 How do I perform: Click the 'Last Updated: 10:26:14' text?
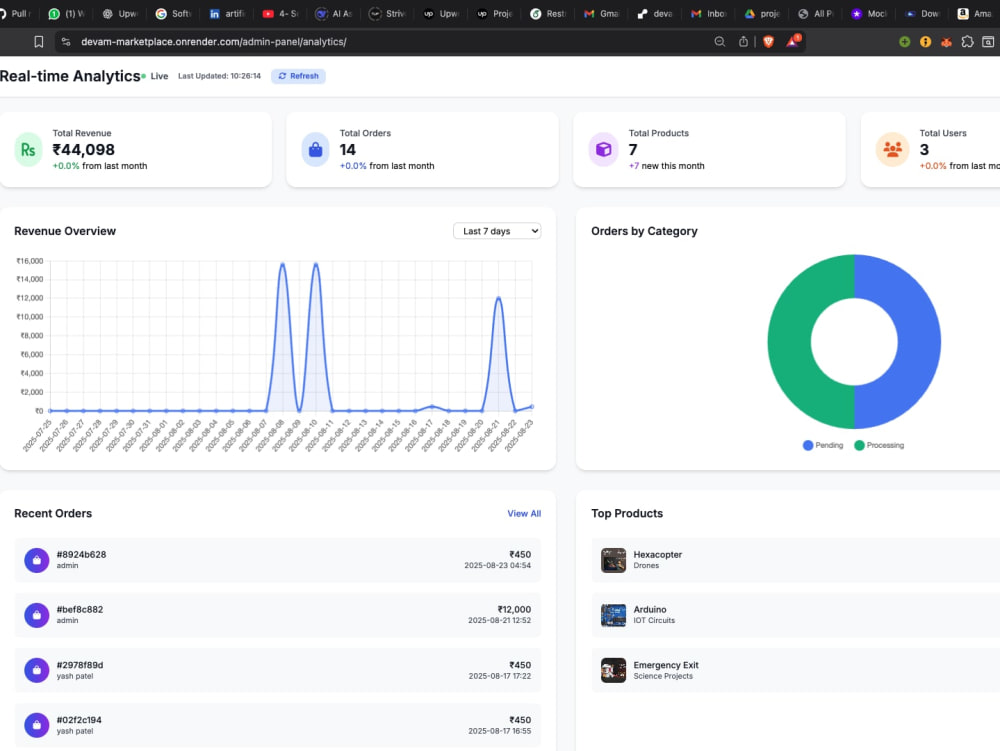(x=219, y=76)
